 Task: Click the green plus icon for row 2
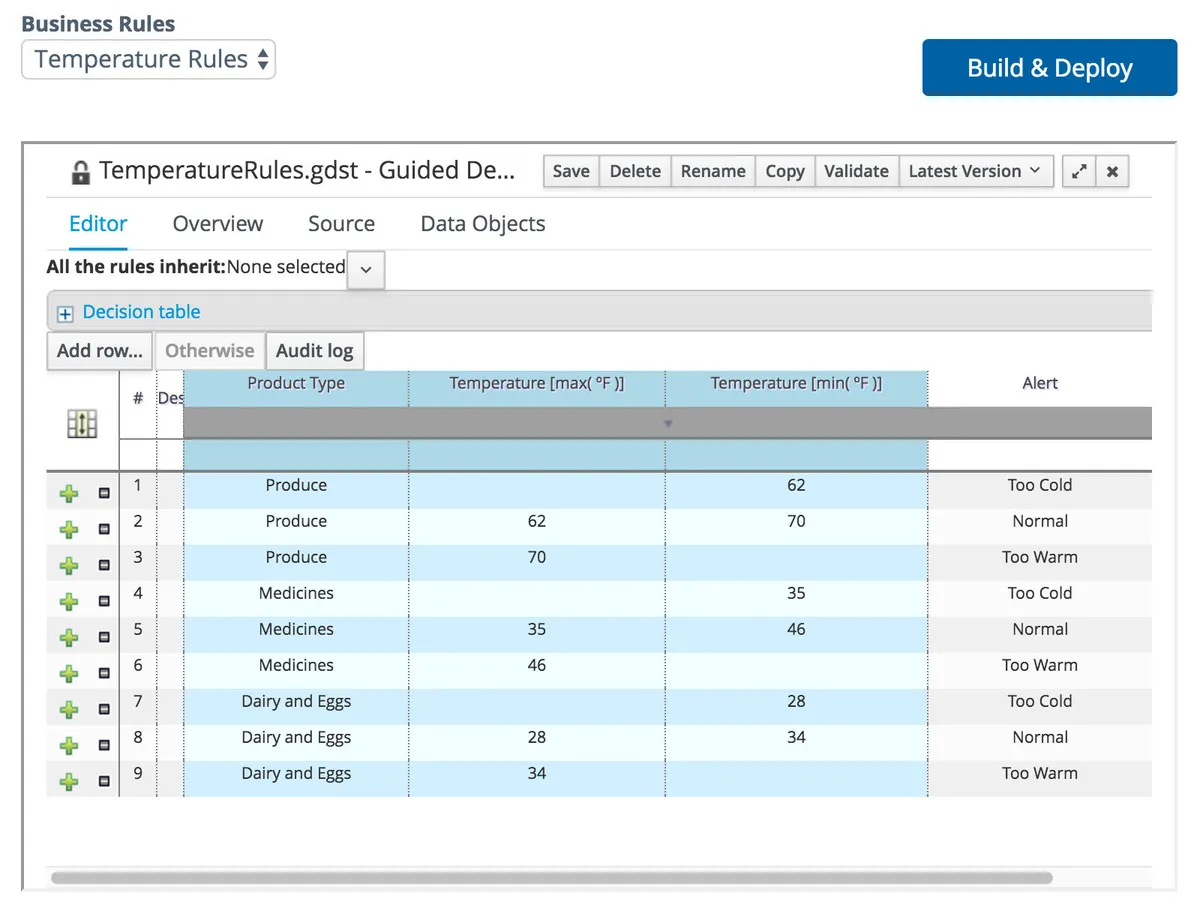(69, 529)
